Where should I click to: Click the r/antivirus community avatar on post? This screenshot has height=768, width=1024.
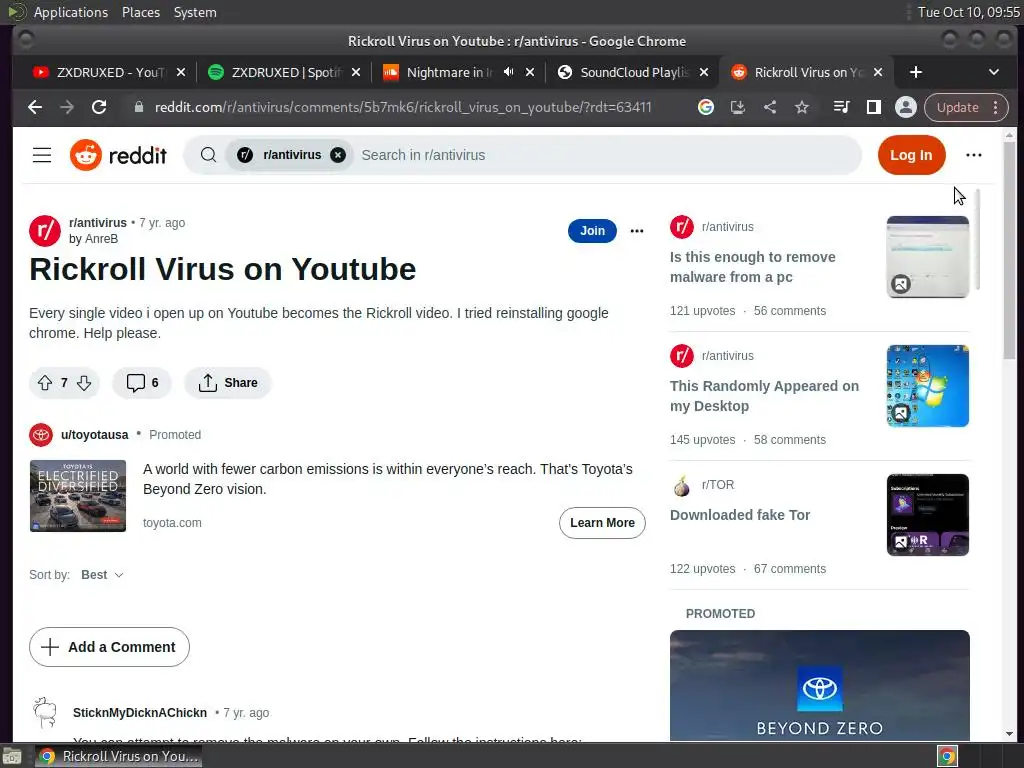pyautogui.click(x=45, y=231)
